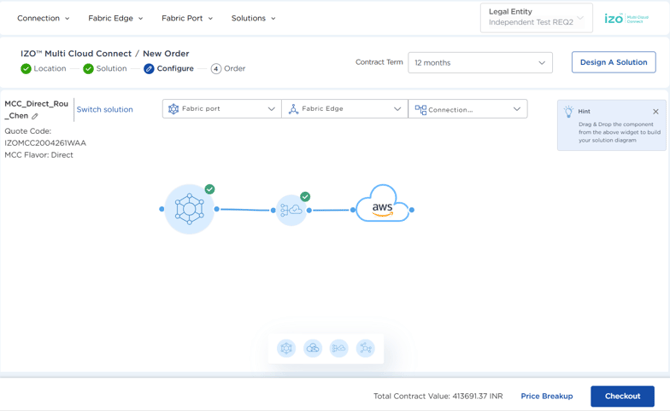The width and height of the screenshot is (670, 411).
Task: Click cloud icon in bottom toolbar
Action: 313,348
